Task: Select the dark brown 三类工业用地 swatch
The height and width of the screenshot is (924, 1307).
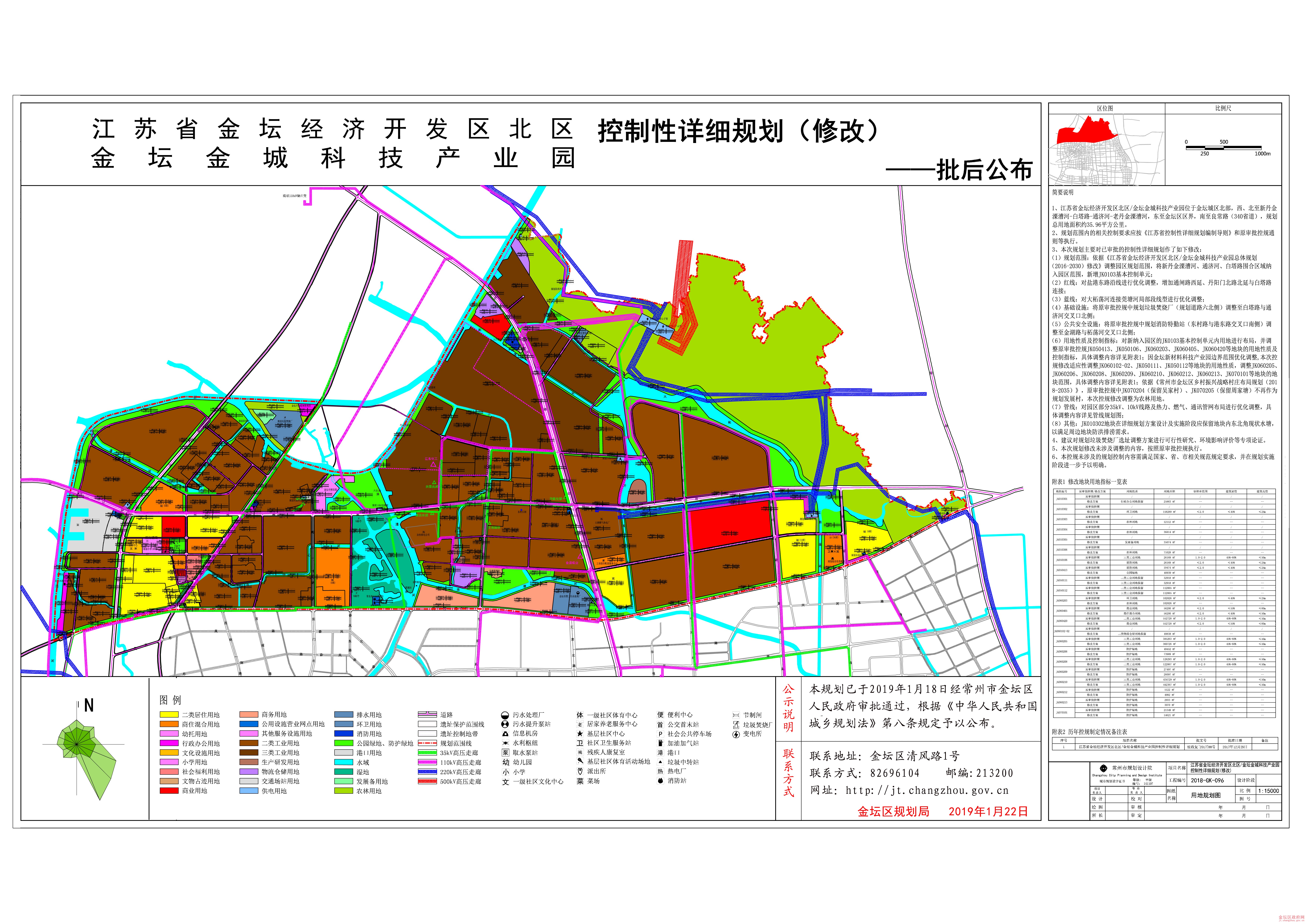Action: tap(249, 753)
